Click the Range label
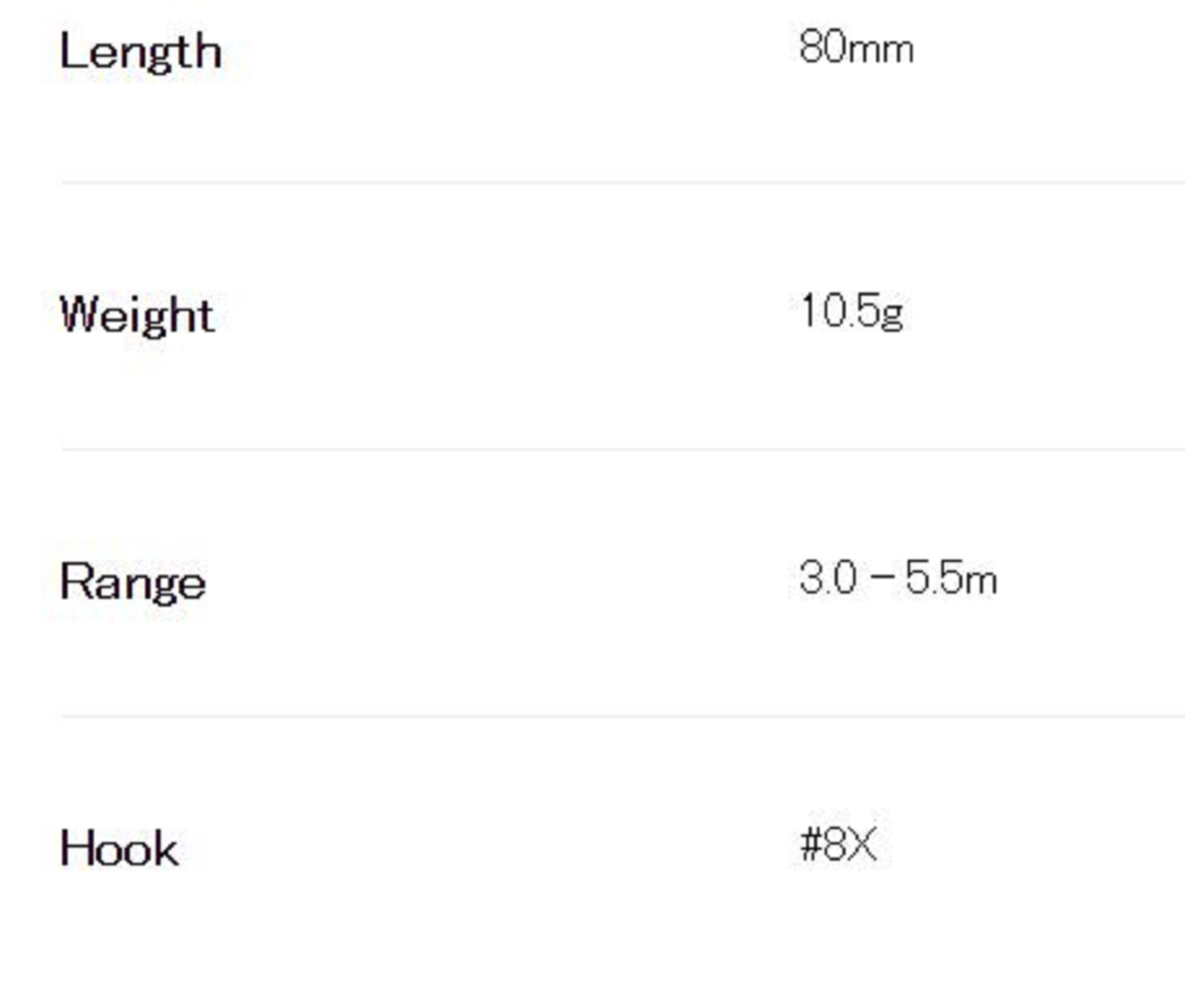The width and height of the screenshot is (1185, 1008). click(133, 583)
